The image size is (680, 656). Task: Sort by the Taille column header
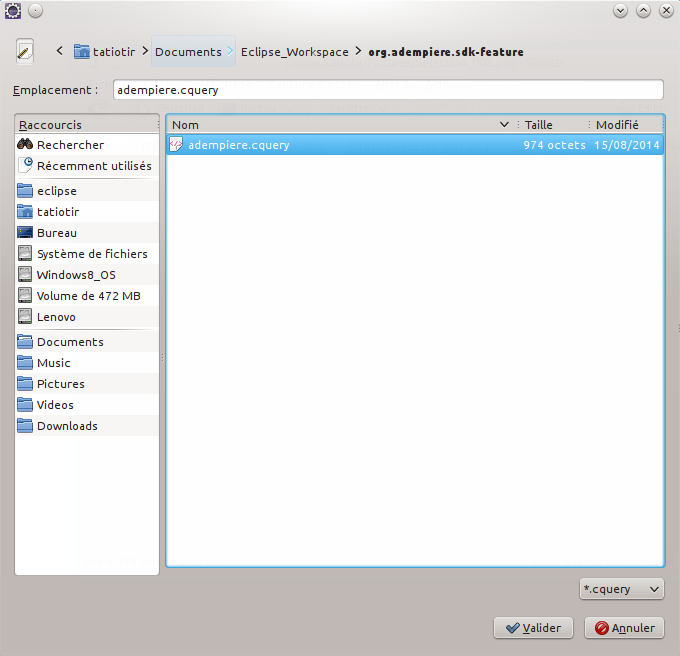tap(539, 125)
